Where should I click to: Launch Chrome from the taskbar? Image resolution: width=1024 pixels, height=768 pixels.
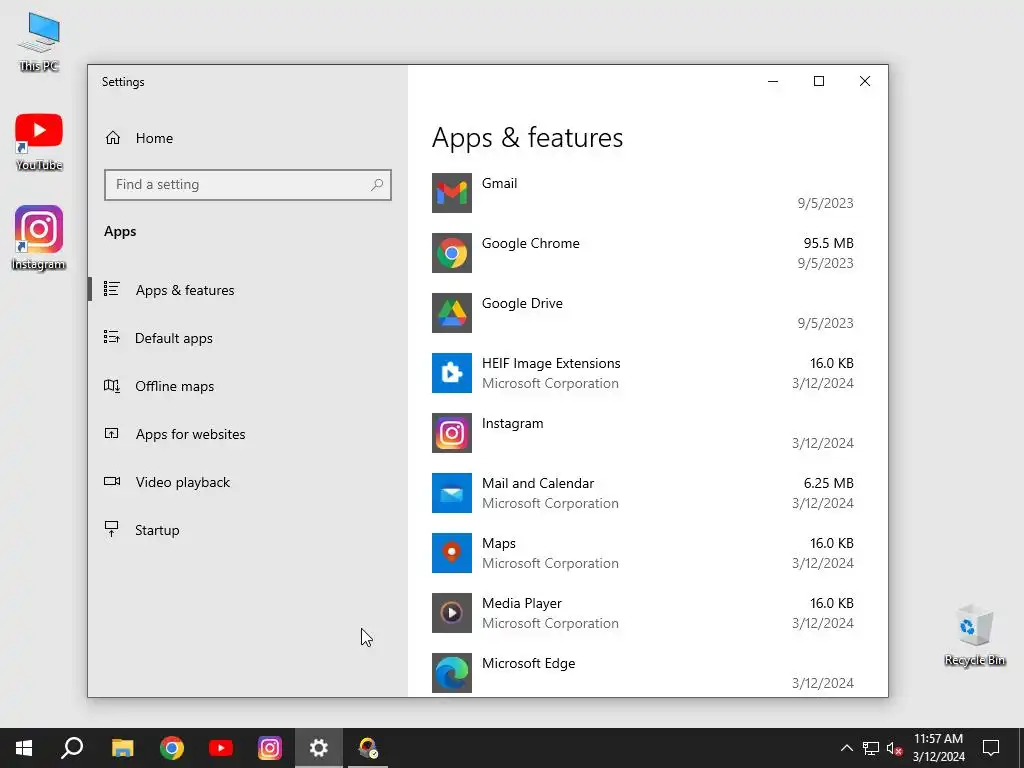tap(172, 748)
